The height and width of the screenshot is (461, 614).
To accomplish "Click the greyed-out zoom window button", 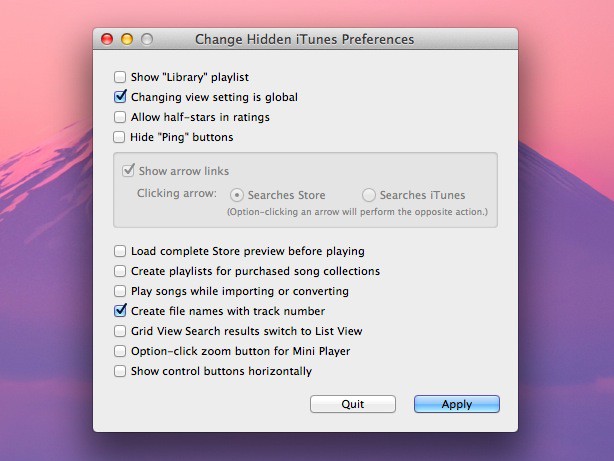I will (147, 39).
